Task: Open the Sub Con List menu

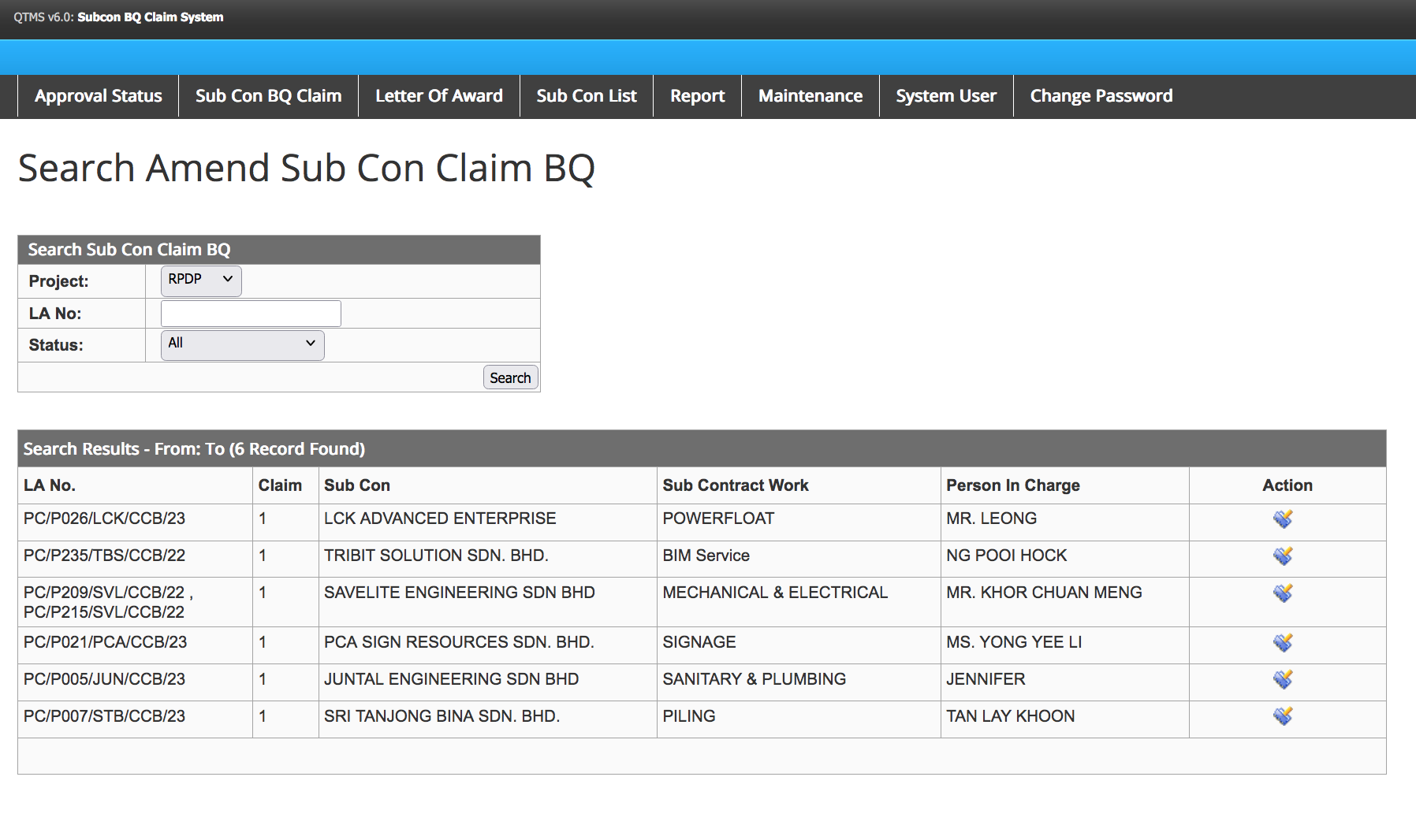Action: tap(587, 96)
